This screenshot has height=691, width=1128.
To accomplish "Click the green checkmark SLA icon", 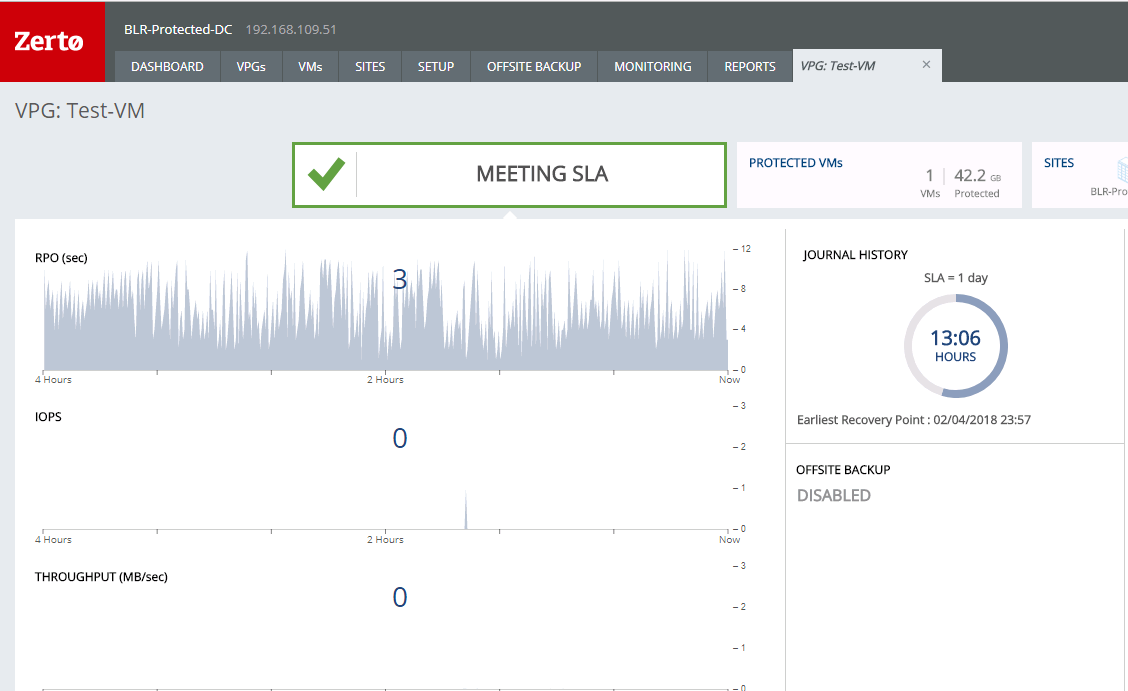I will (x=326, y=175).
